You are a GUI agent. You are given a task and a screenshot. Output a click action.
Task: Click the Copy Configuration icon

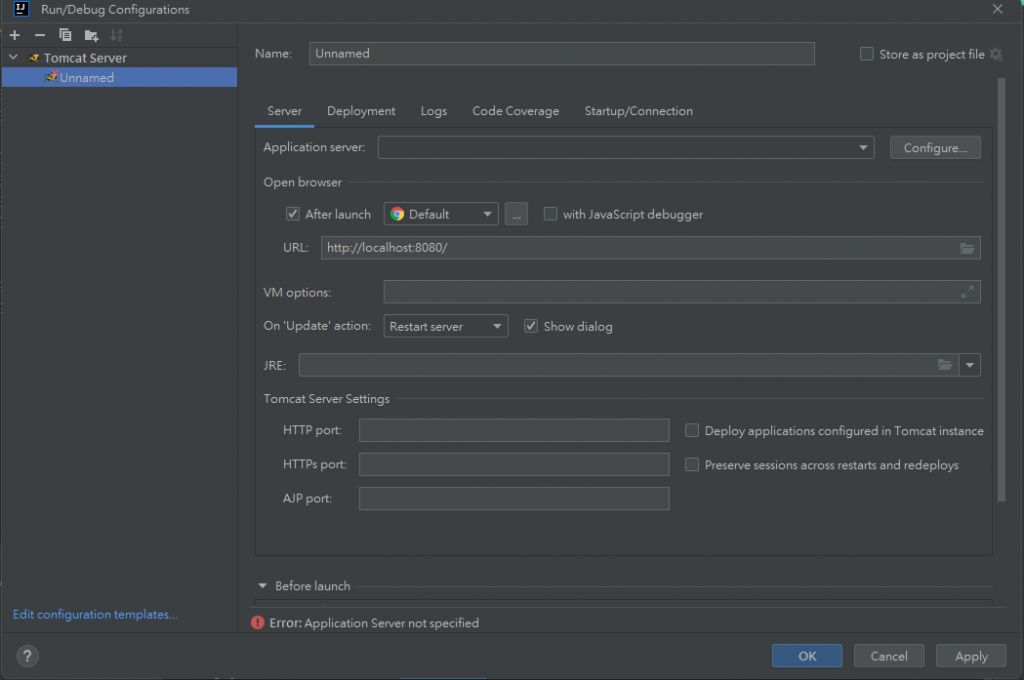pyautogui.click(x=65, y=35)
